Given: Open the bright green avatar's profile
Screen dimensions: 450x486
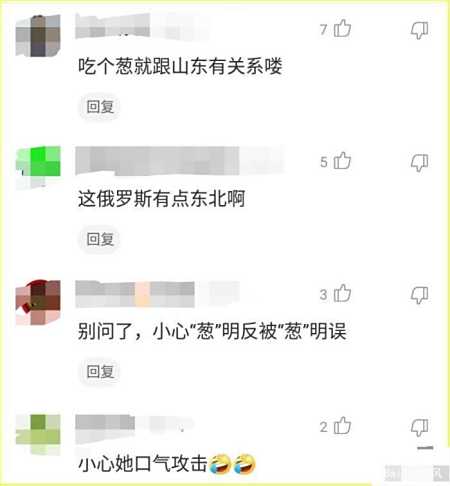Looking at the screenshot, I should (38, 167).
